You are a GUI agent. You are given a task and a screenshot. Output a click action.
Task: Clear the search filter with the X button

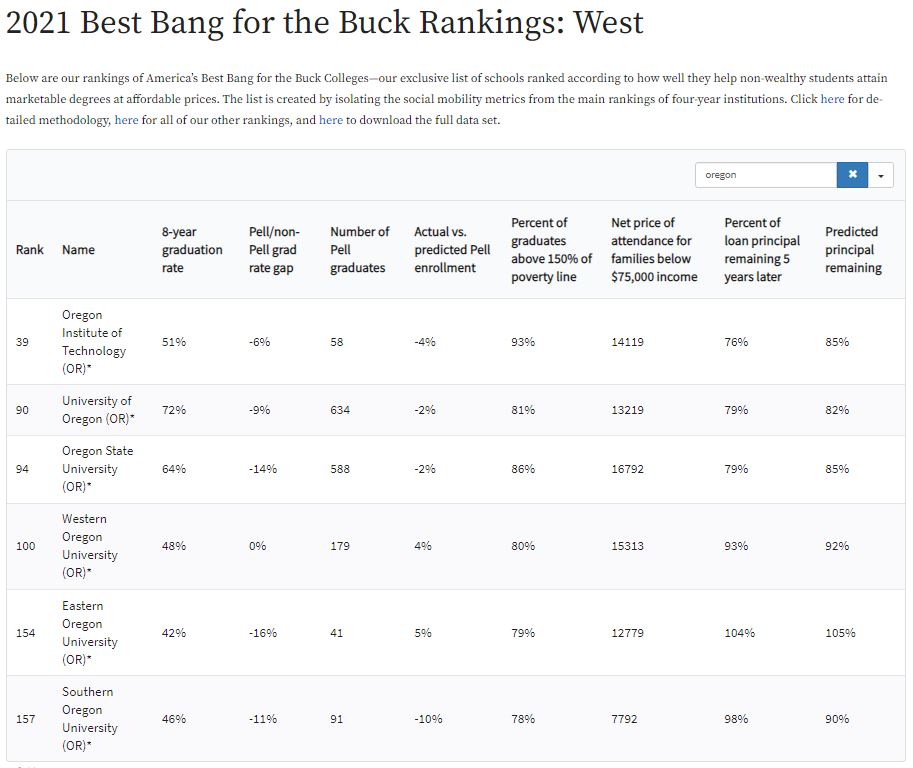(852, 175)
